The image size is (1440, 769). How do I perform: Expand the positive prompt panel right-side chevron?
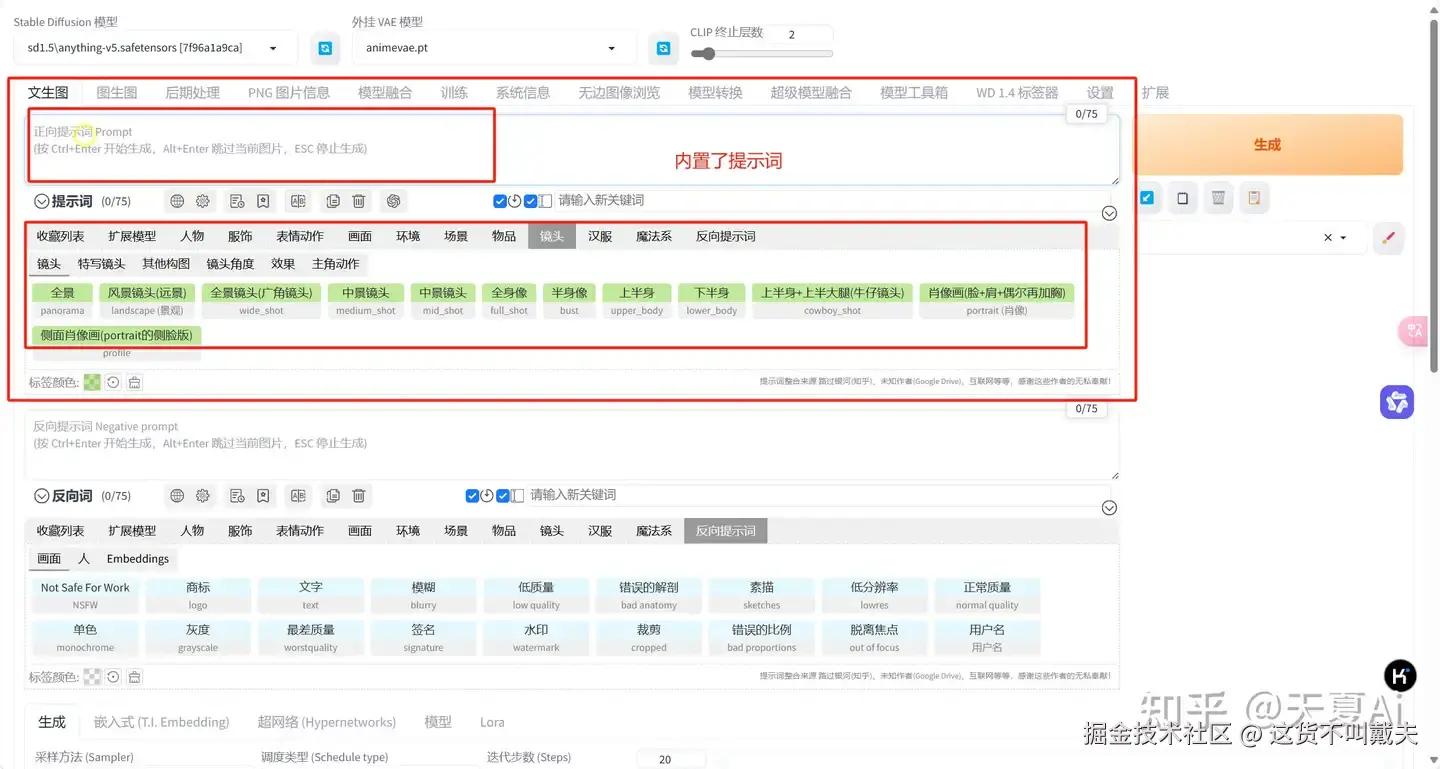click(x=1109, y=213)
